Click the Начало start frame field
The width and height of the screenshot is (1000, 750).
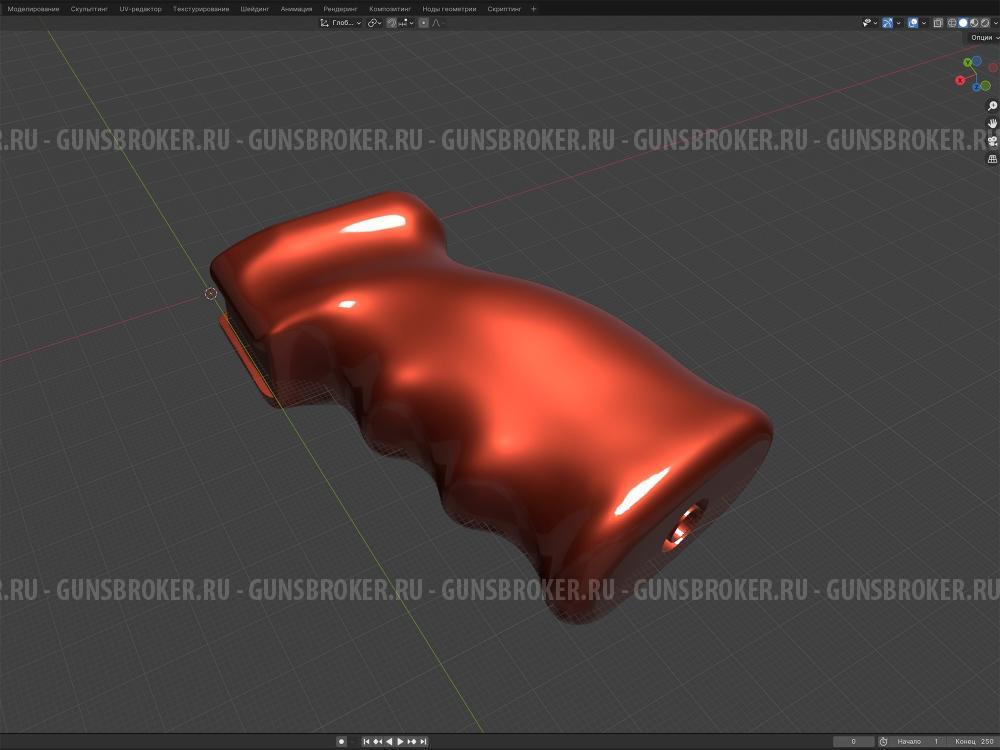tap(918, 742)
